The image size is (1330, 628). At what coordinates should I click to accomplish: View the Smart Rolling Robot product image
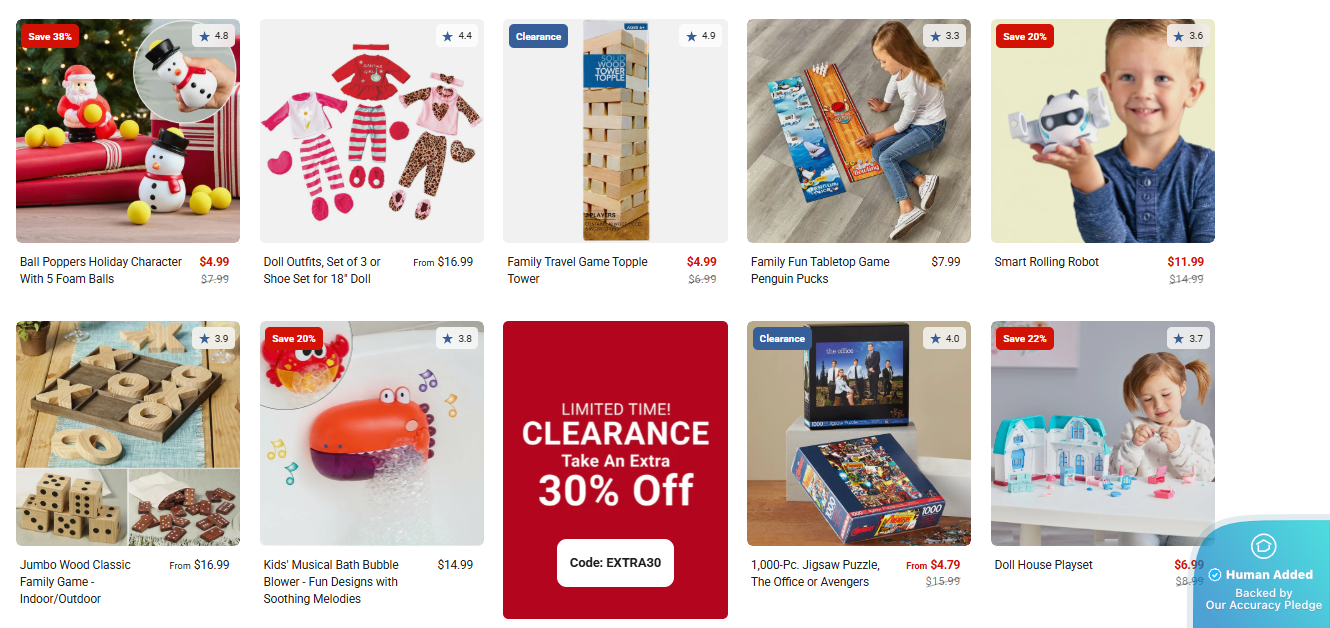(x=1102, y=131)
